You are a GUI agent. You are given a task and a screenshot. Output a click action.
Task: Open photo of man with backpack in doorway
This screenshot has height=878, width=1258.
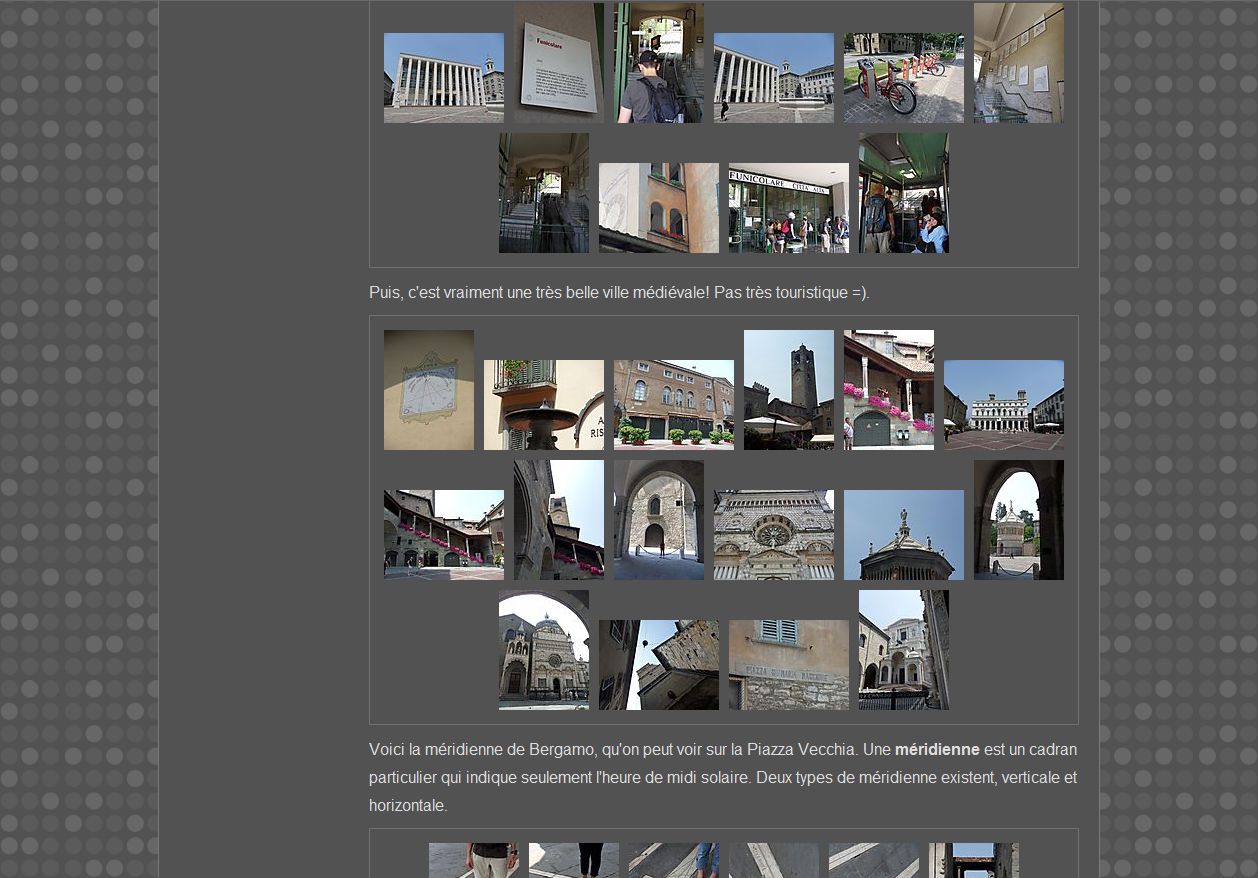[658, 63]
